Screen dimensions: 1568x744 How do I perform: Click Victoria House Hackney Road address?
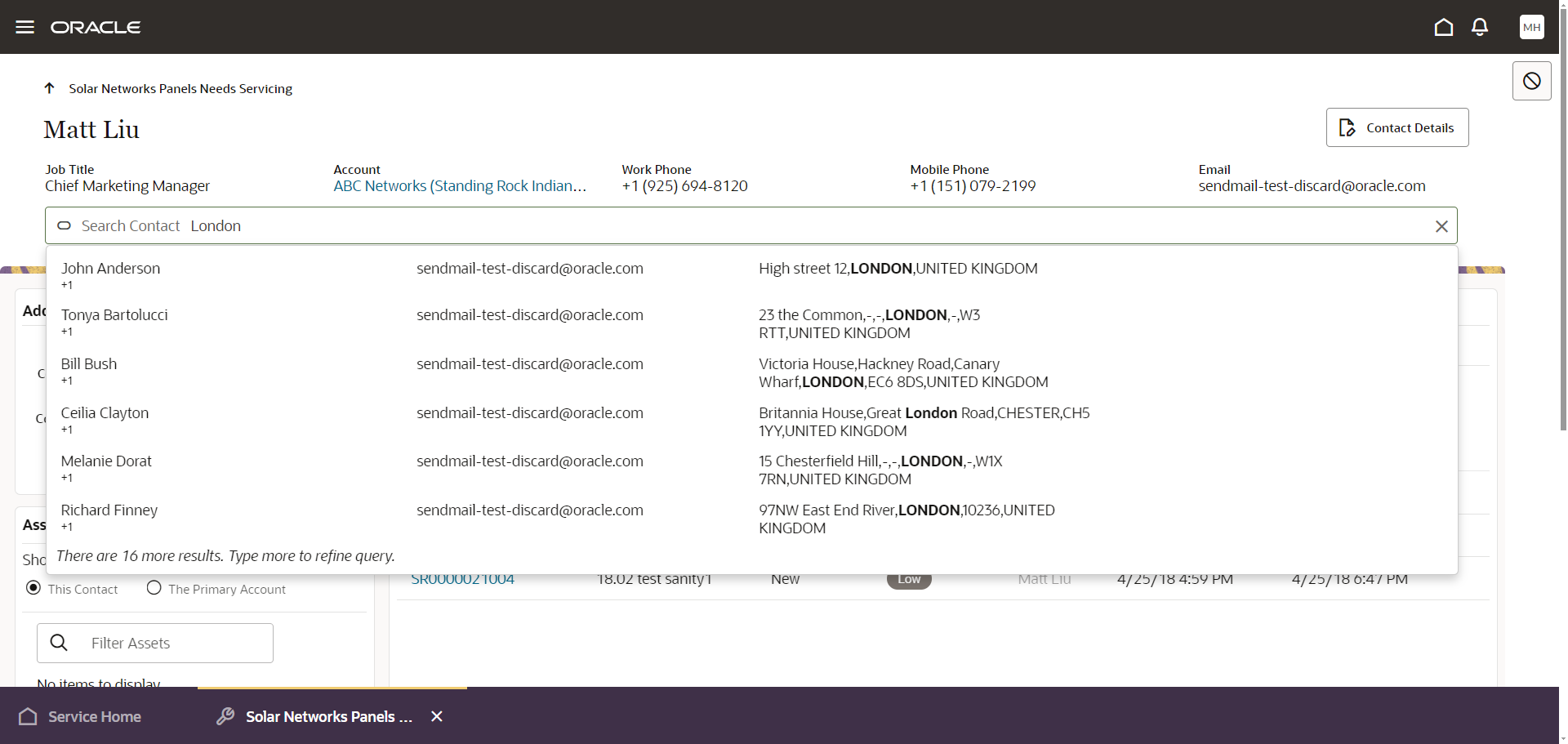pyautogui.click(x=903, y=373)
